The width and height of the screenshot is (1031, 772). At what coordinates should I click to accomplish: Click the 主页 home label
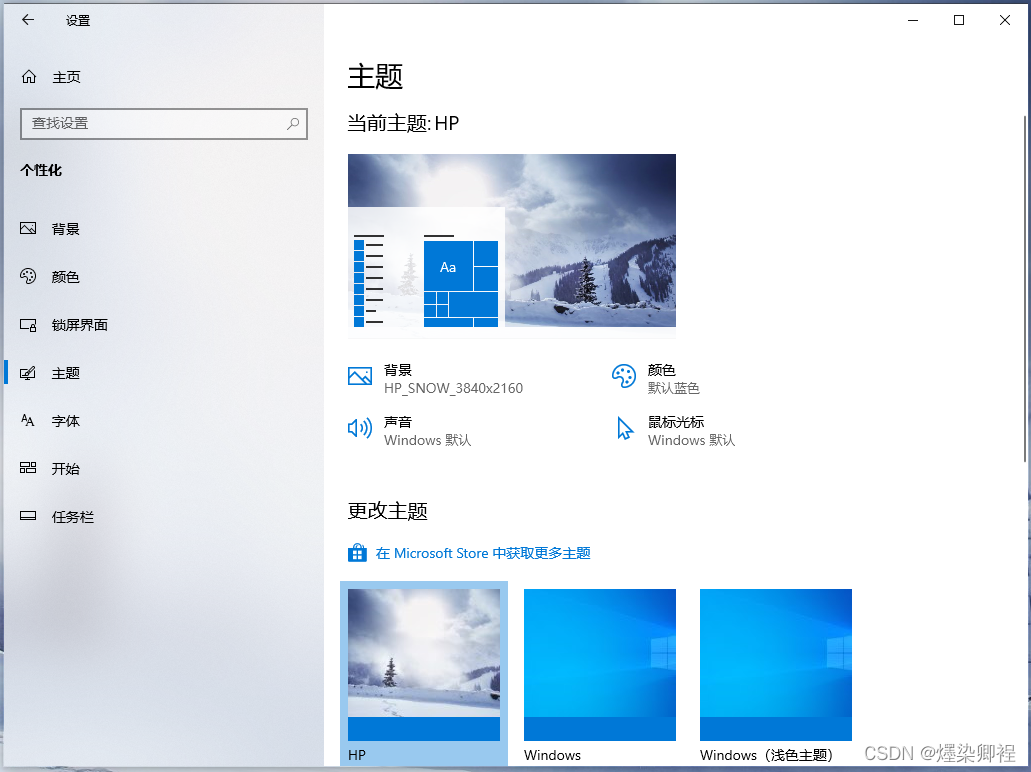[66, 77]
